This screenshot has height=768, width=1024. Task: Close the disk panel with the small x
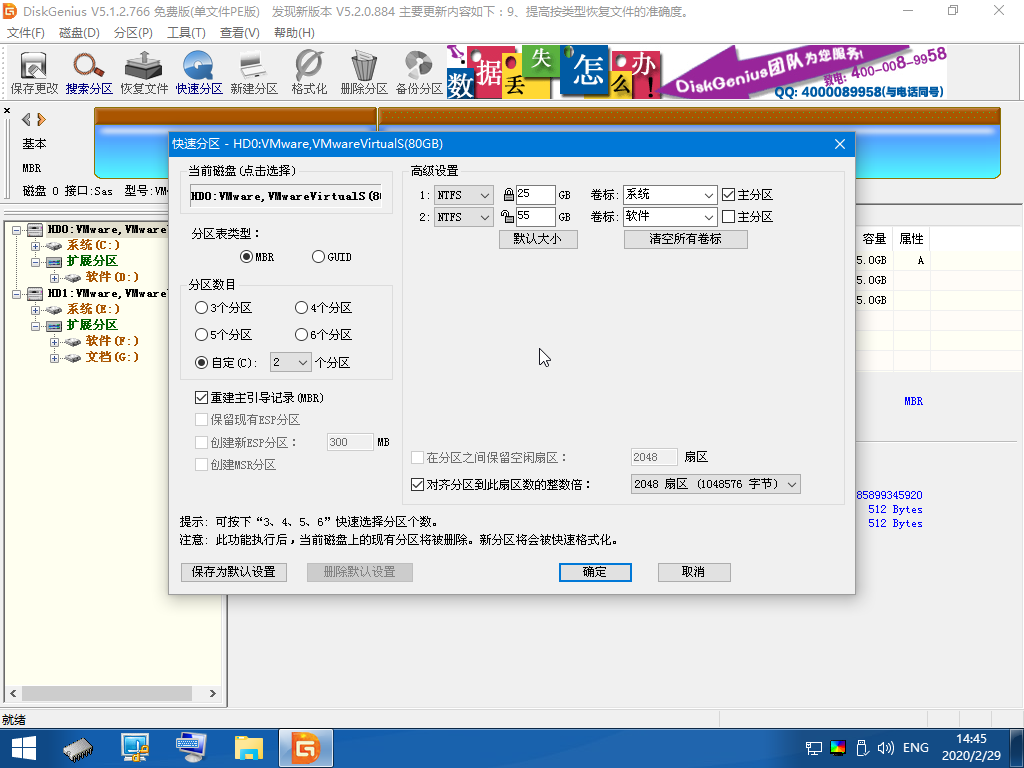coord(7,110)
